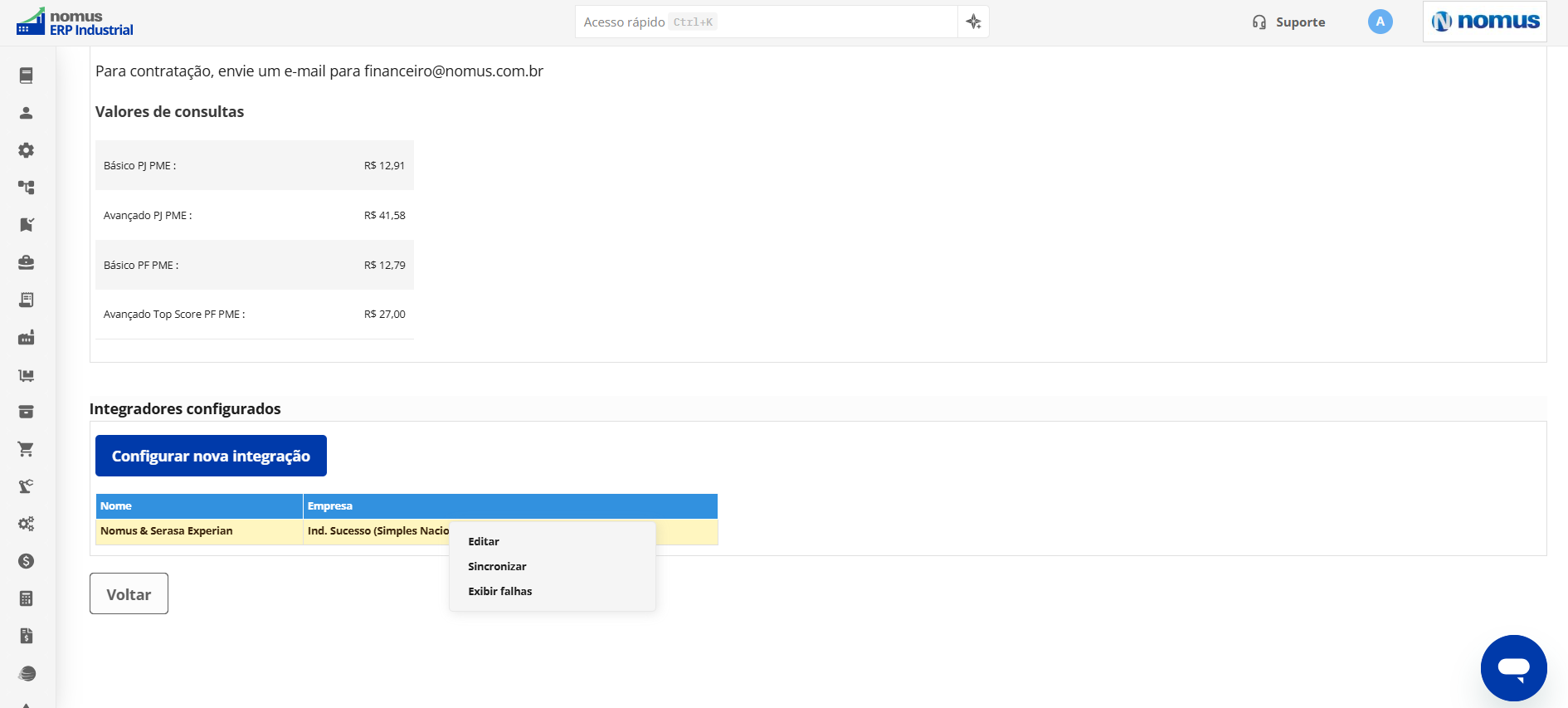1568x708 pixels.
Task: Open the archive box sidebar icon
Action: (27, 412)
